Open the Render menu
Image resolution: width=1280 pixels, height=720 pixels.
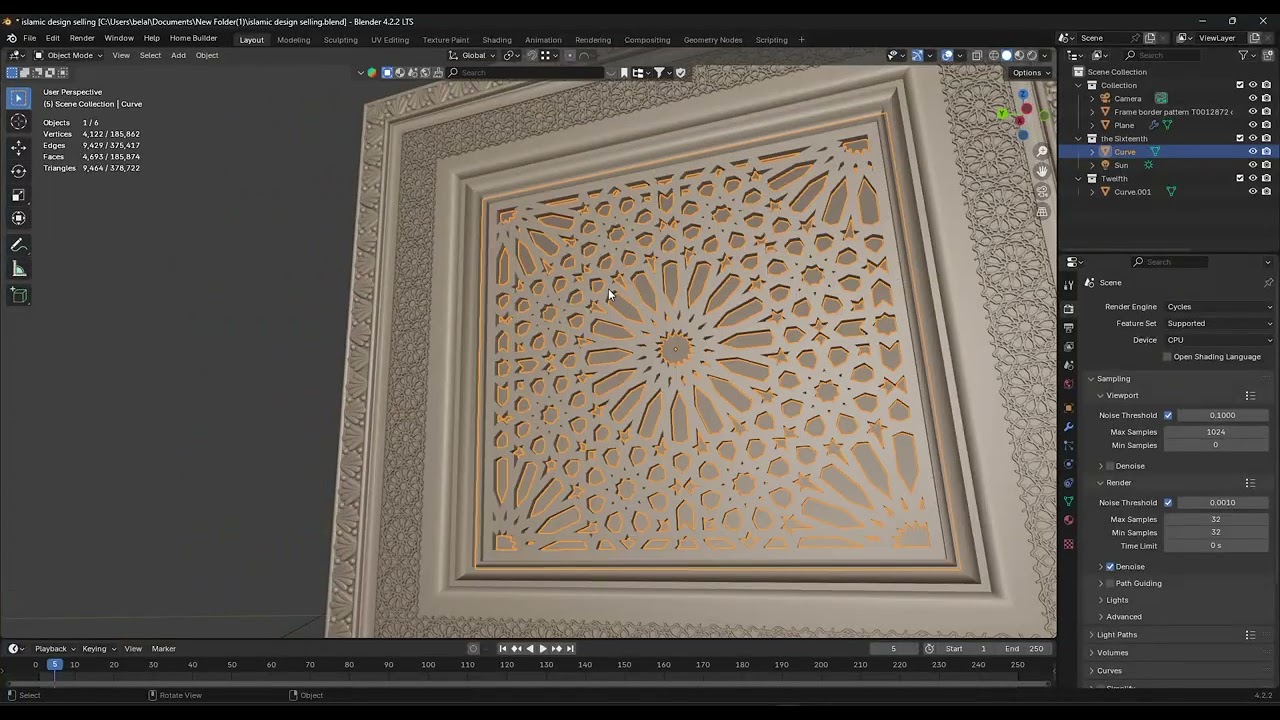click(x=82, y=38)
